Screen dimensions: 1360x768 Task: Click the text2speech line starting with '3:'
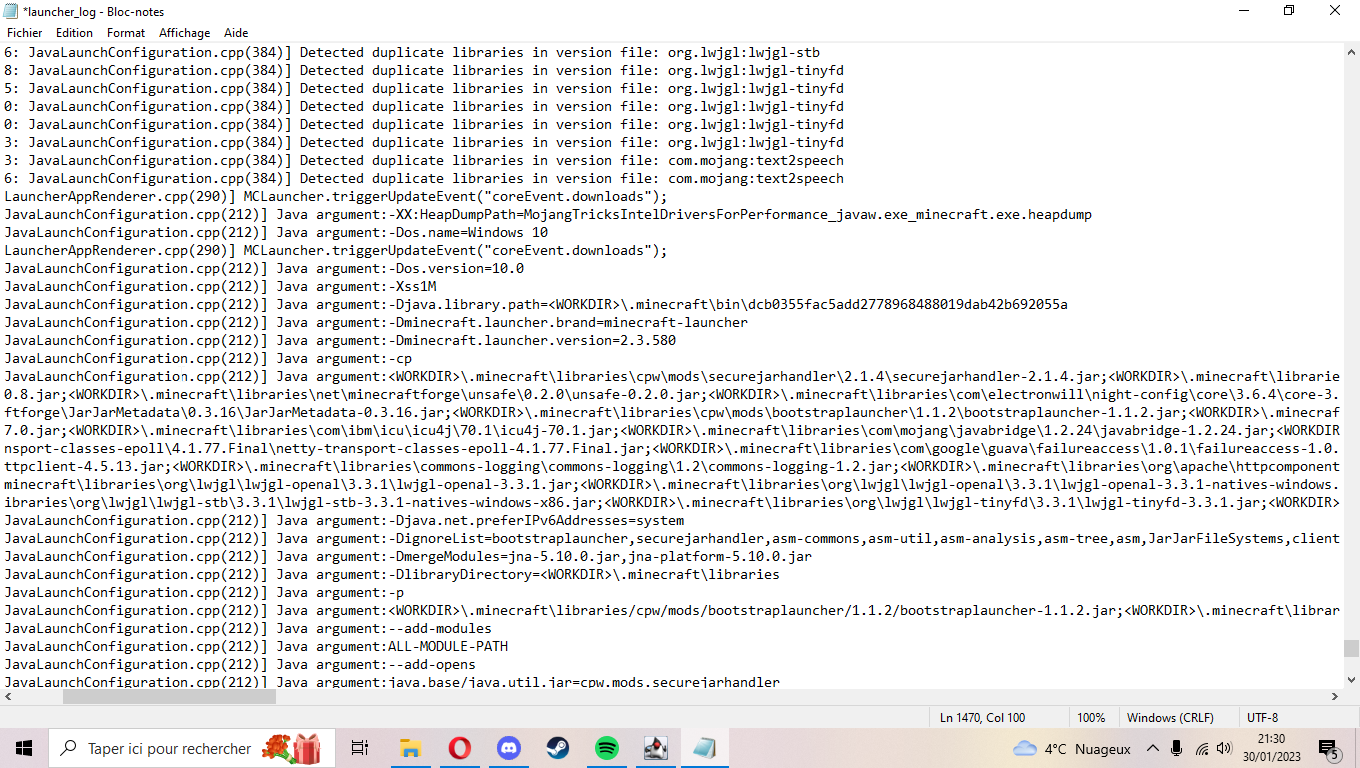(424, 160)
